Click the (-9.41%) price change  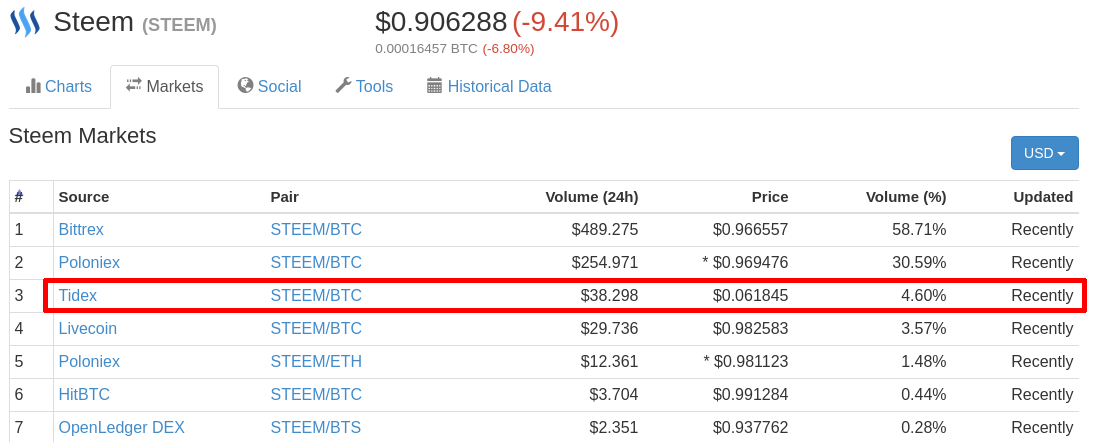(x=566, y=22)
